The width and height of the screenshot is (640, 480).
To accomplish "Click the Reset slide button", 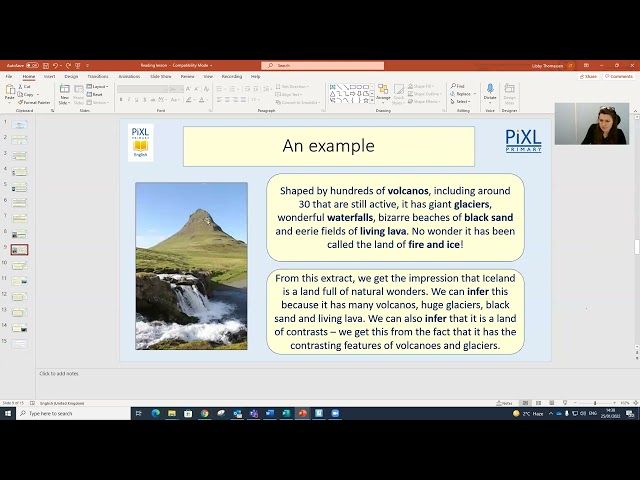I will (x=95, y=94).
